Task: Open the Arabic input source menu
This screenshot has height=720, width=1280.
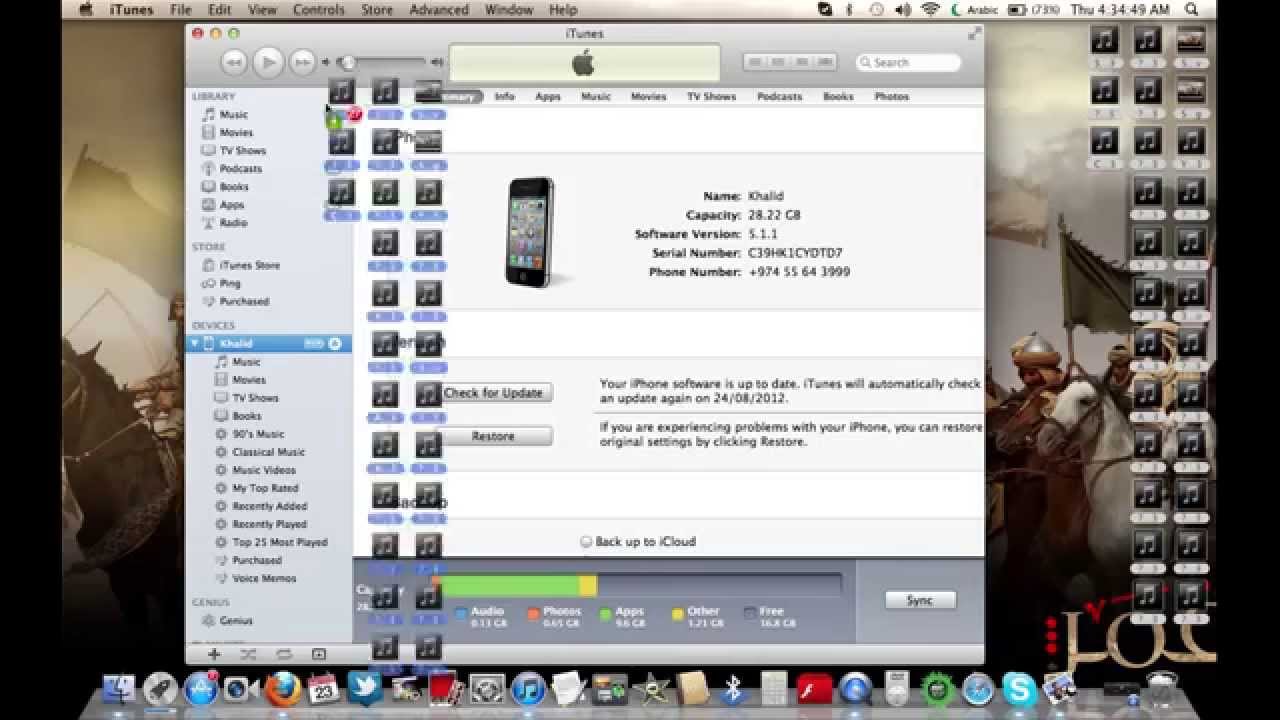Action: pyautogui.click(x=972, y=10)
